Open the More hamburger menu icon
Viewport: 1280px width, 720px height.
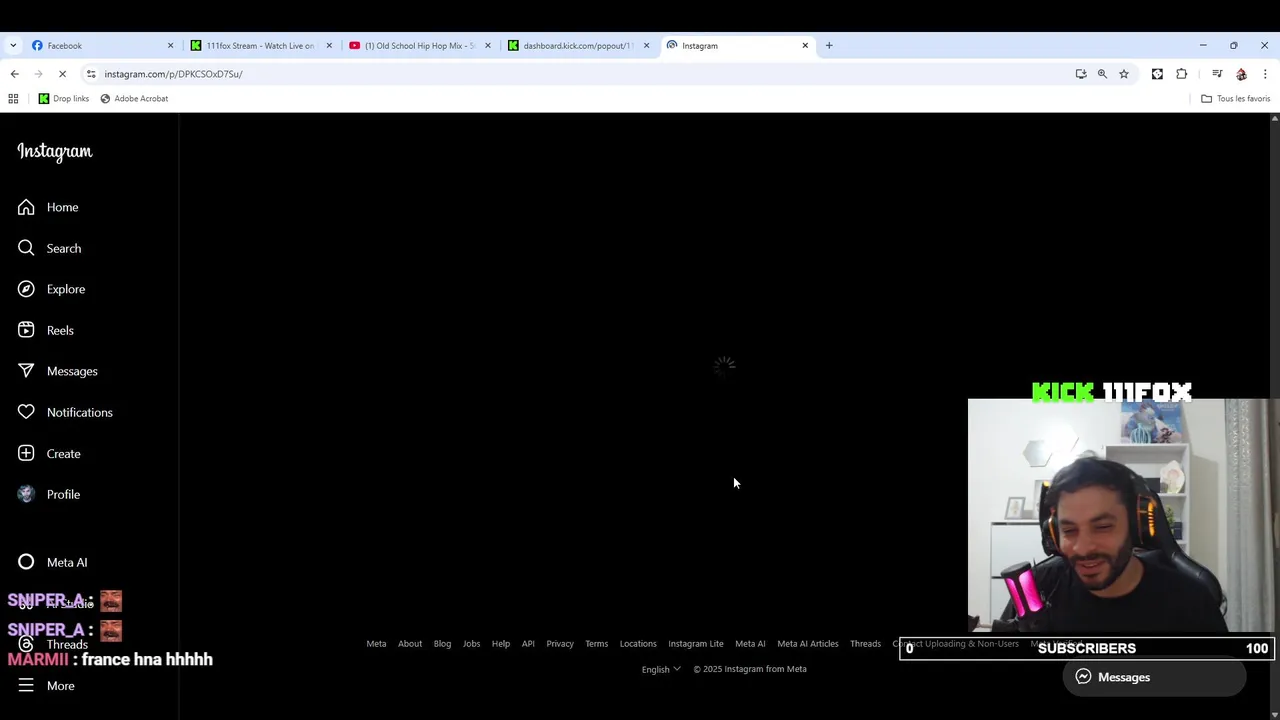[26, 685]
